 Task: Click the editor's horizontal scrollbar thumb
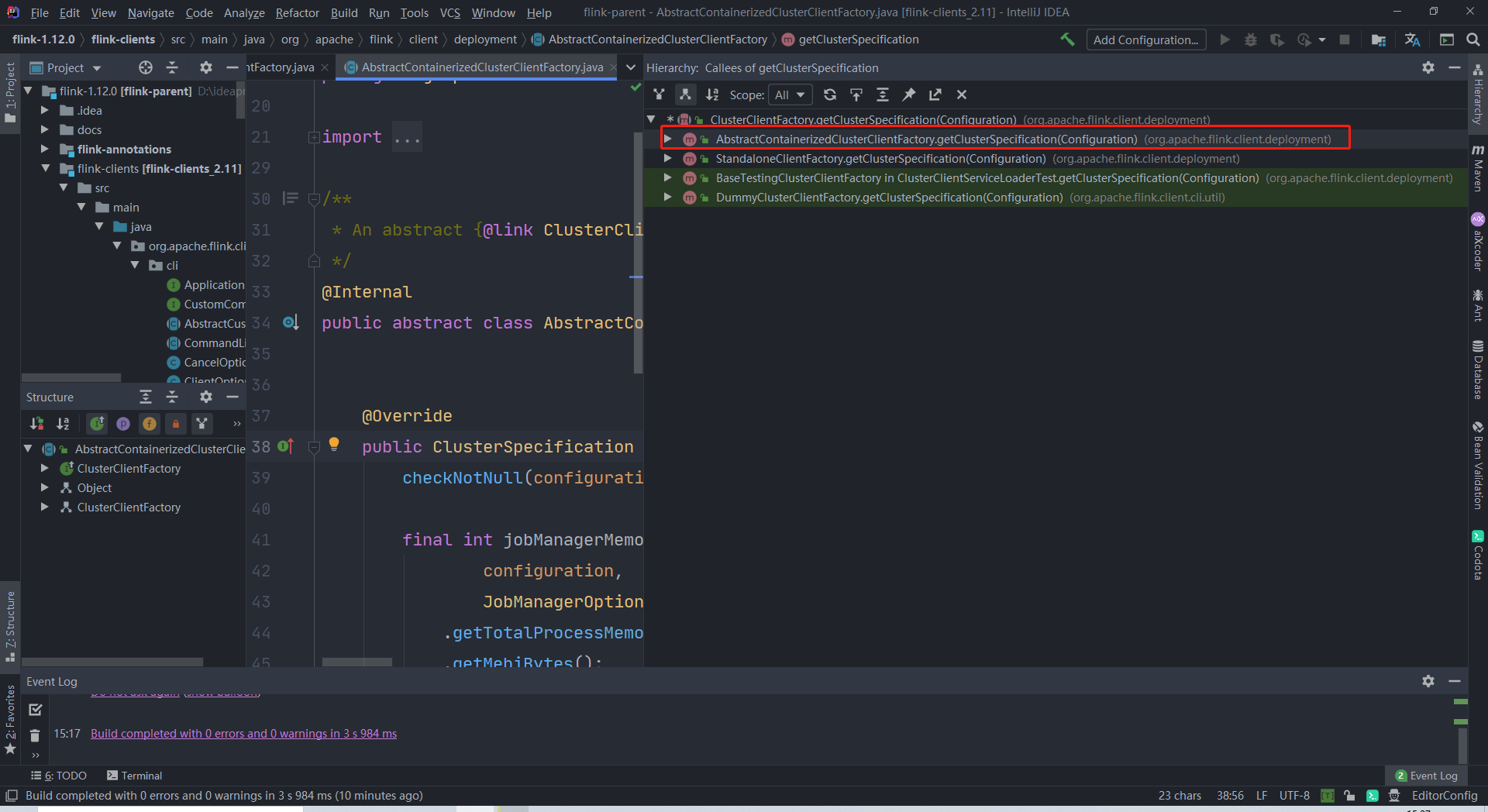tap(356, 662)
